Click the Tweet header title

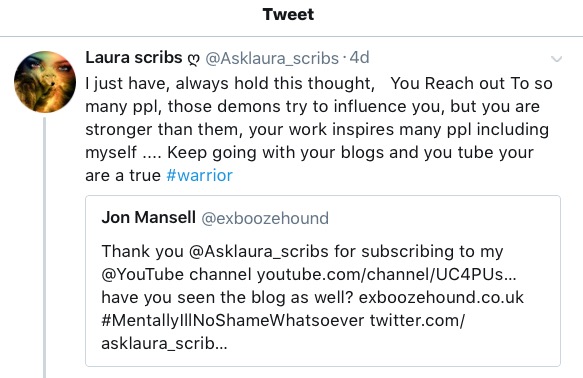point(288,14)
